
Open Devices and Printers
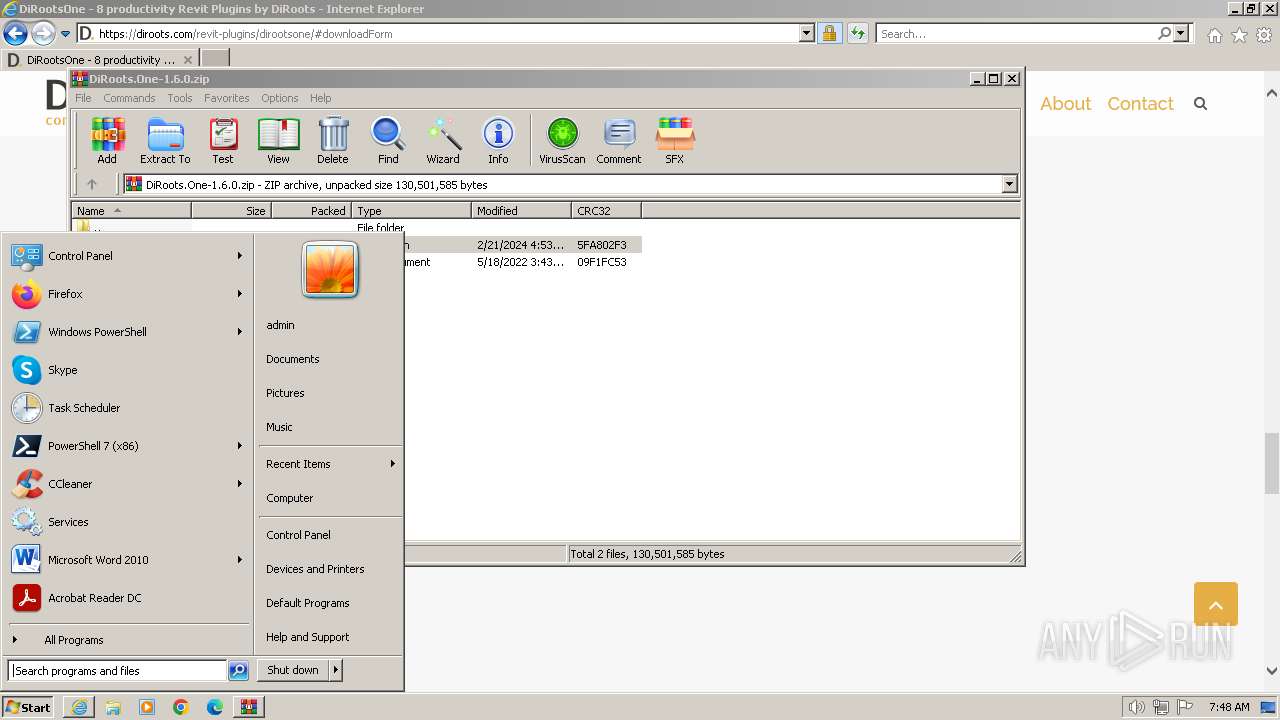tap(315, 569)
